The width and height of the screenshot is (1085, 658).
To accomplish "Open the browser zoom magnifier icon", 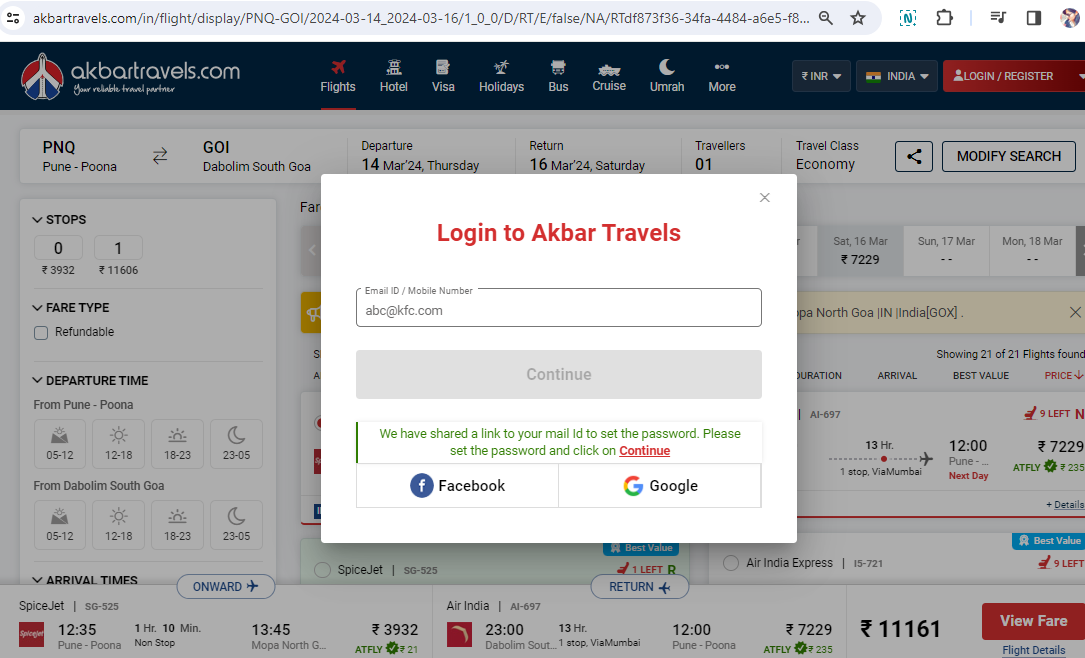I will [x=826, y=18].
